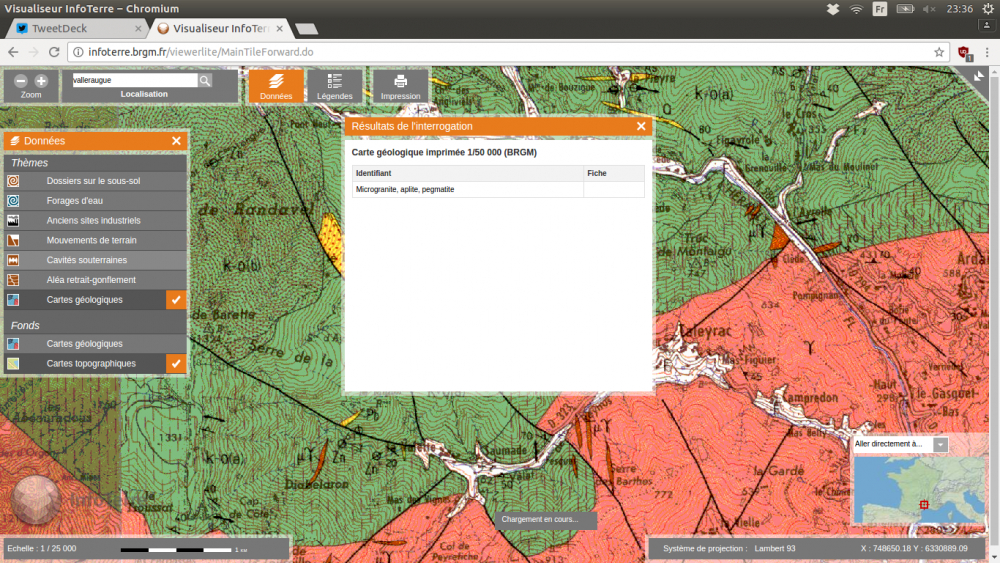Image resolution: width=1000 pixels, height=563 pixels.
Task: Select Cavités souterraines theme
Action: 95,260
